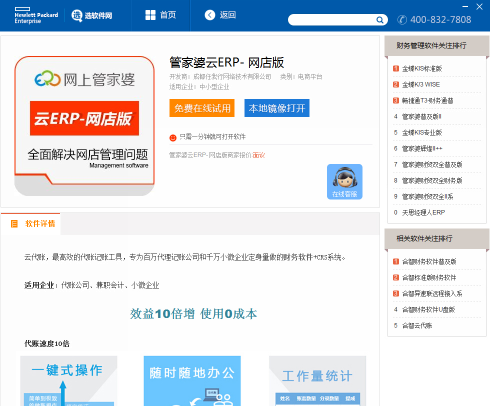Click rank badge 3 beside 畅捷通T3
This screenshot has width=490, height=406.
396,101
